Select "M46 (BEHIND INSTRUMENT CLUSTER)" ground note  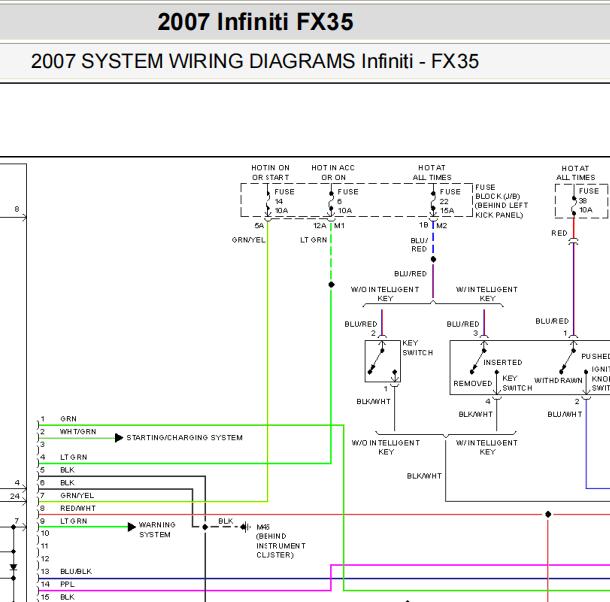coord(281,541)
